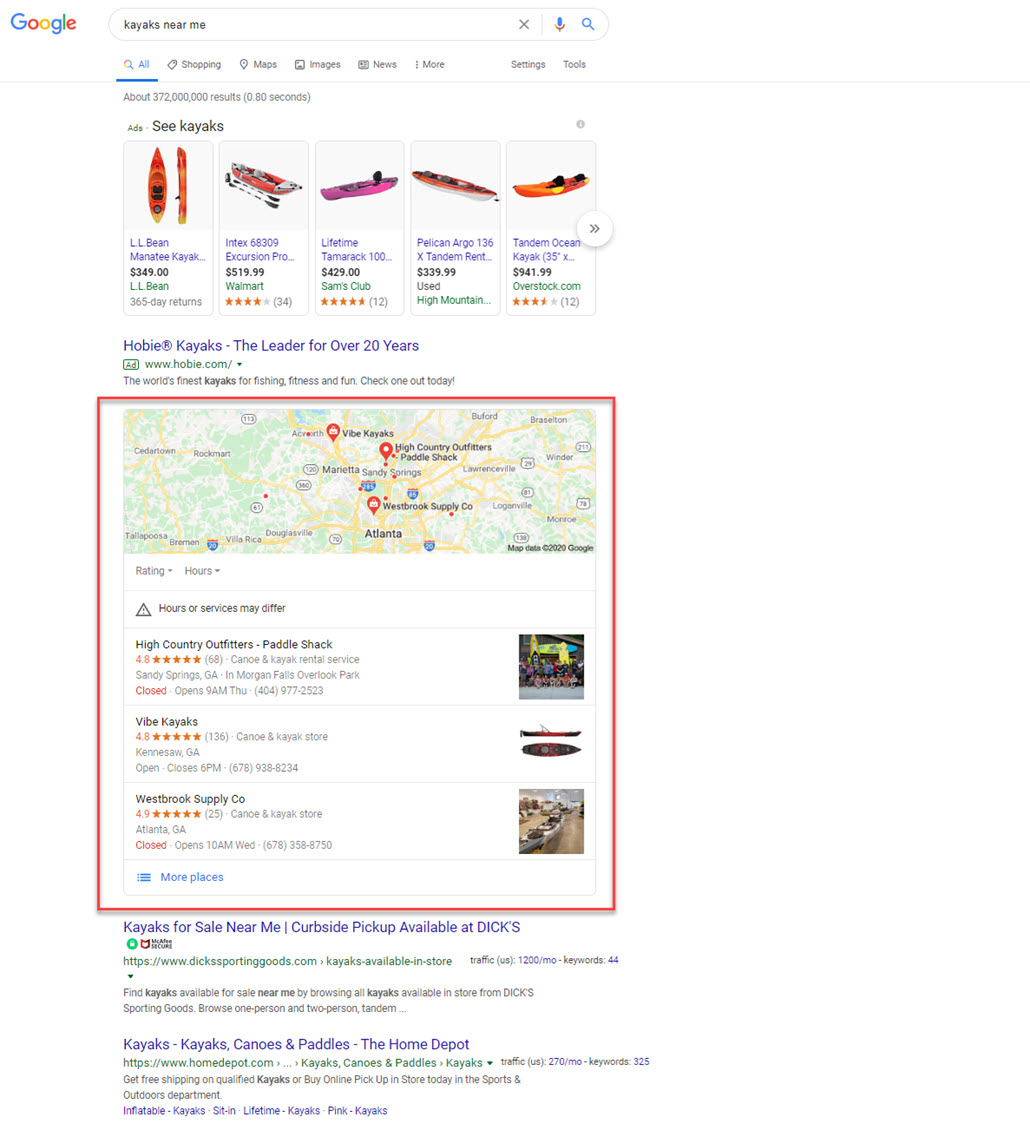The image size is (1030, 1130).
Task: Click the Sam's Club seller name in kayak ads
Action: pyautogui.click(x=346, y=286)
